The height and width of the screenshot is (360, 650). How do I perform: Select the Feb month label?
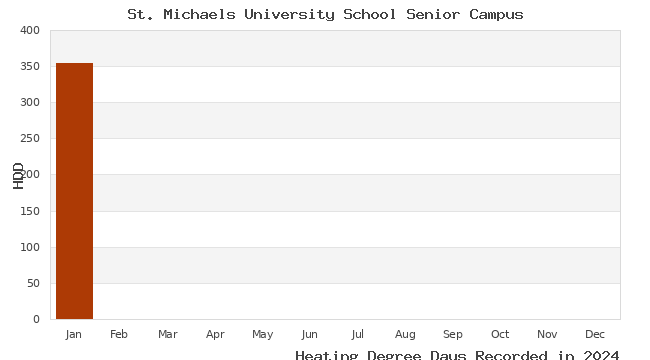pos(119,334)
